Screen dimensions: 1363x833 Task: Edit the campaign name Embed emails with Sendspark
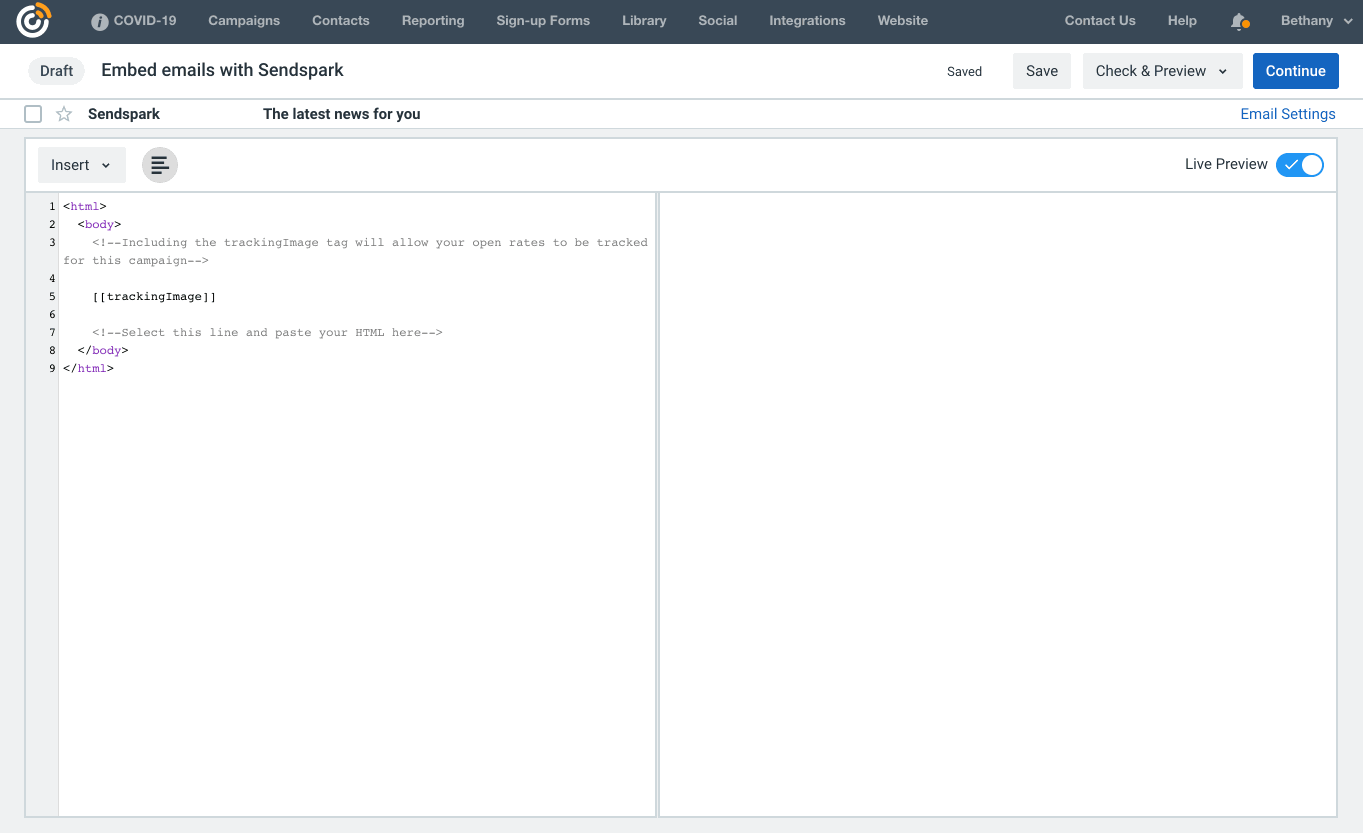[x=223, y=70]
